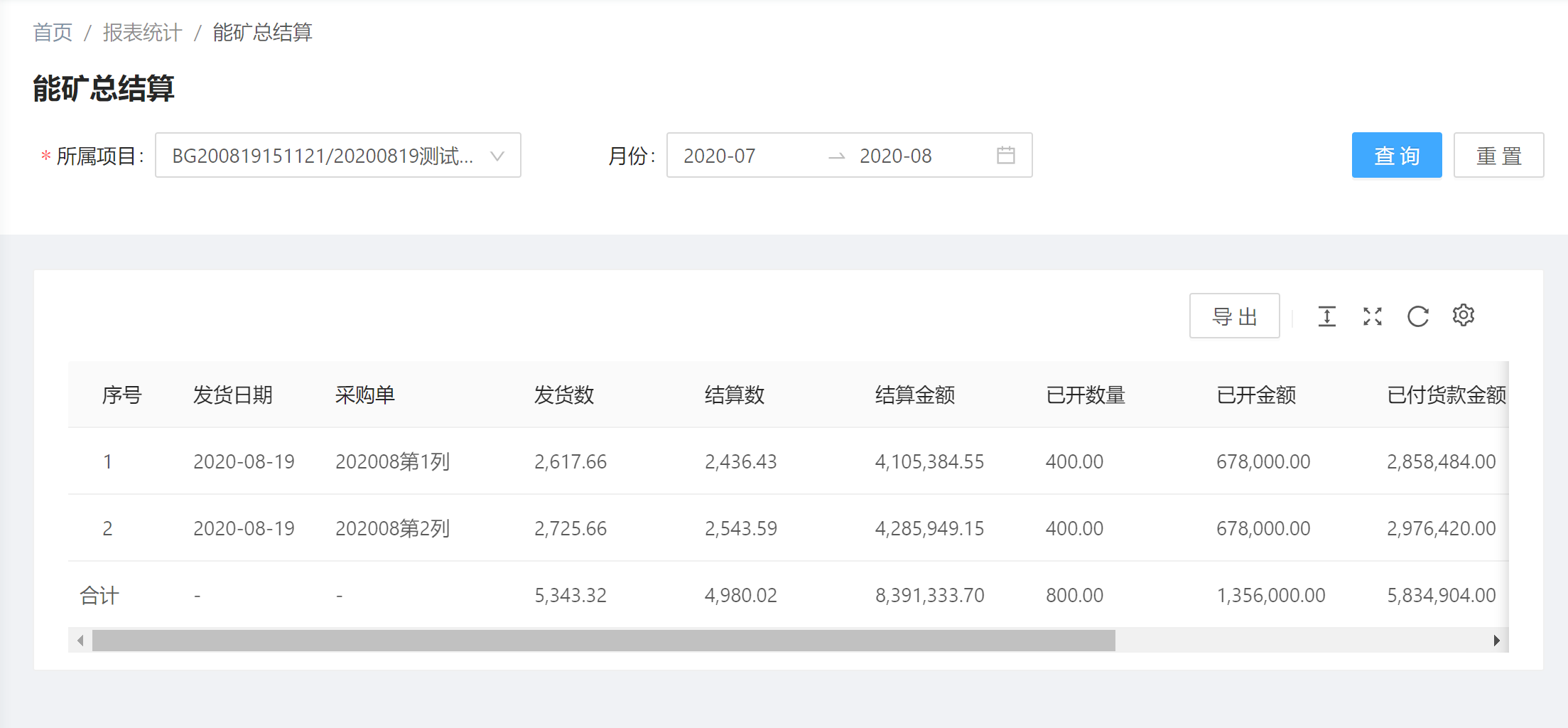Select the end month field 2020-08

point(896,156)
